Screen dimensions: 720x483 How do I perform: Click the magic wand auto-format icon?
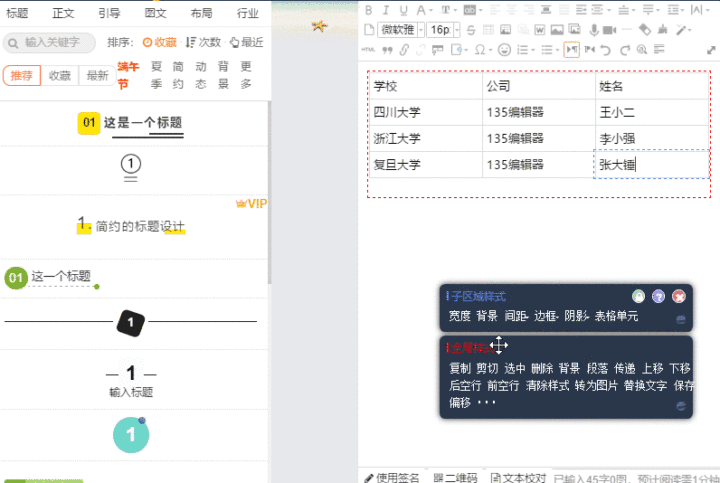pyautogui.click(x=681, y=30)
